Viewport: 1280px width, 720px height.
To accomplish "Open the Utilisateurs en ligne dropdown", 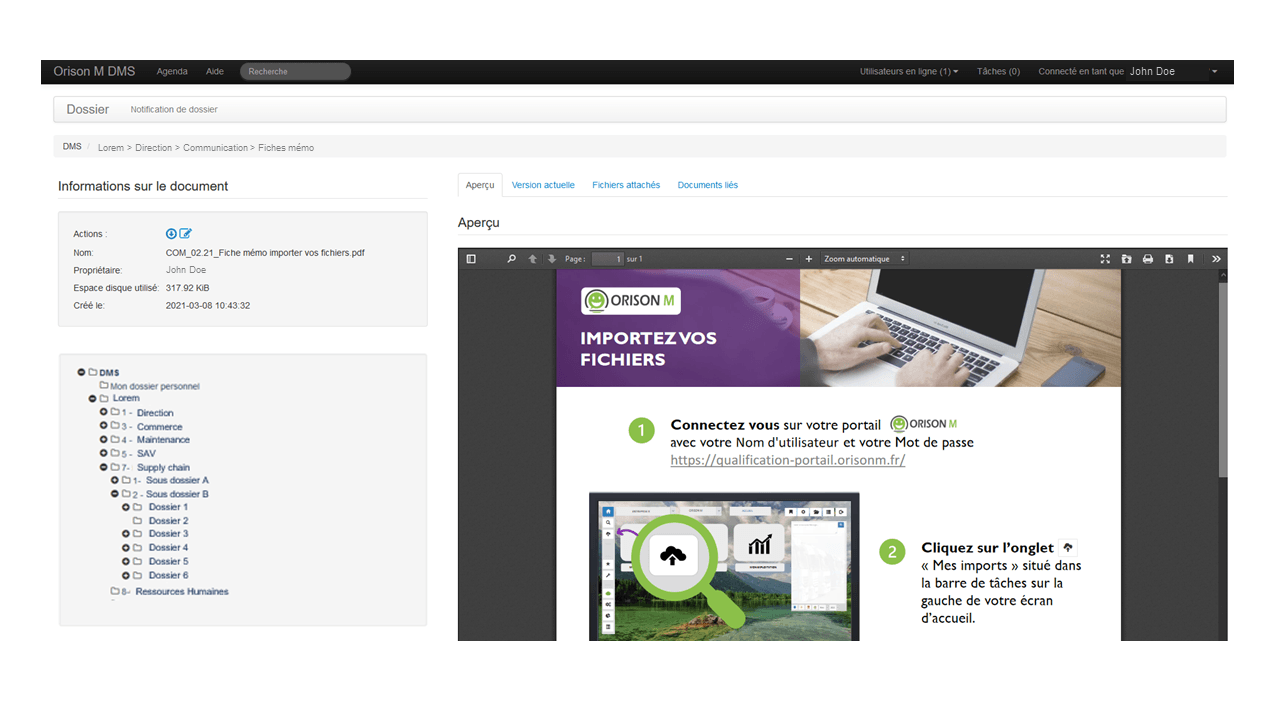I will [909, 72].
